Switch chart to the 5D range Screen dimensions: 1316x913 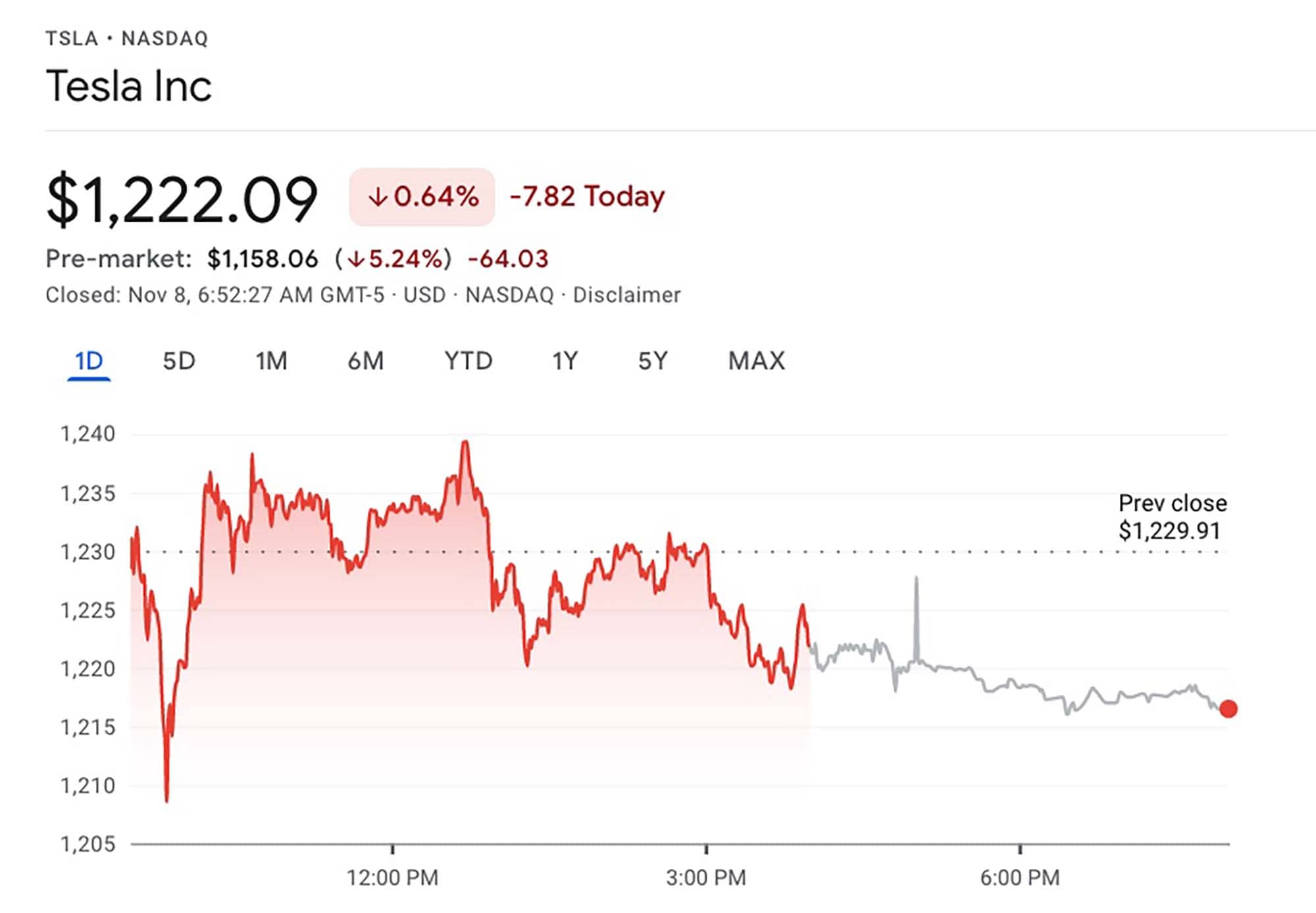[x=179, y=361]
